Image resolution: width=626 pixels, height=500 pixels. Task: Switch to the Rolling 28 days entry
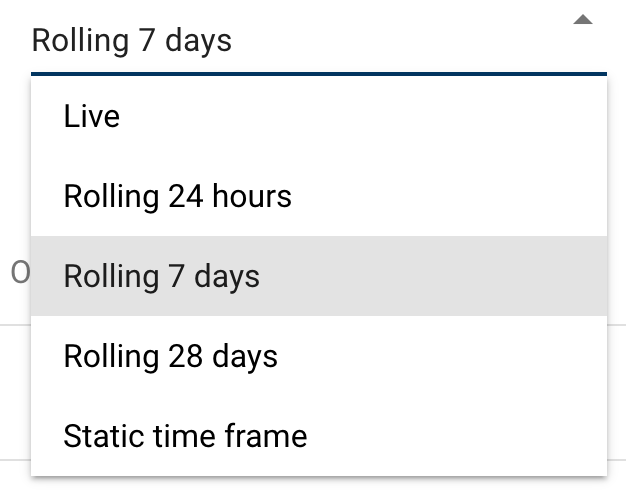(171, 356)
